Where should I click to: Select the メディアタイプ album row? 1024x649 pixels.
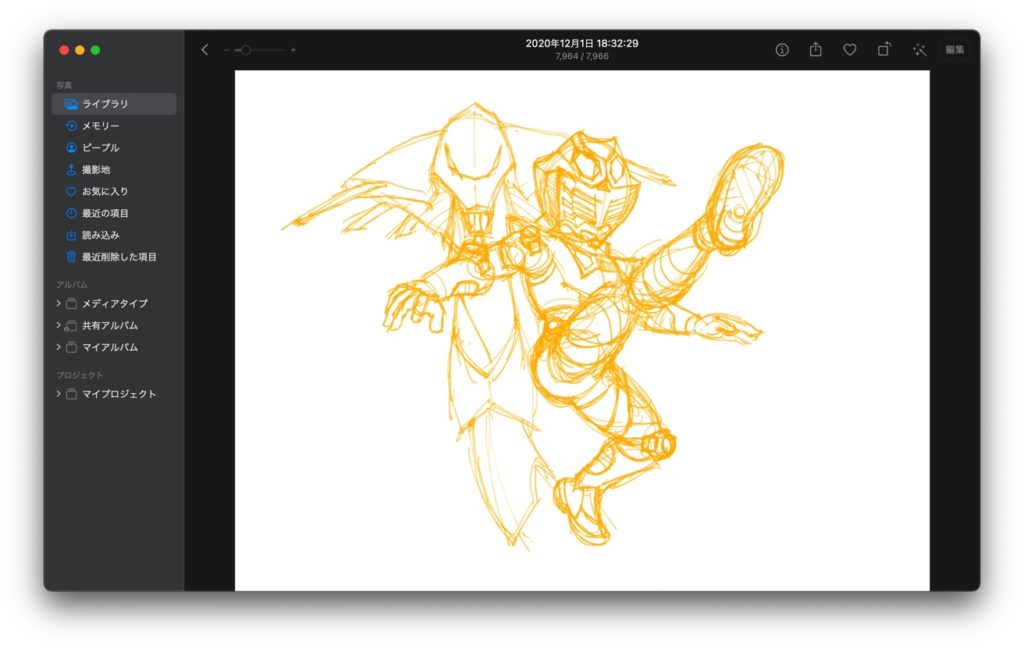114,303
